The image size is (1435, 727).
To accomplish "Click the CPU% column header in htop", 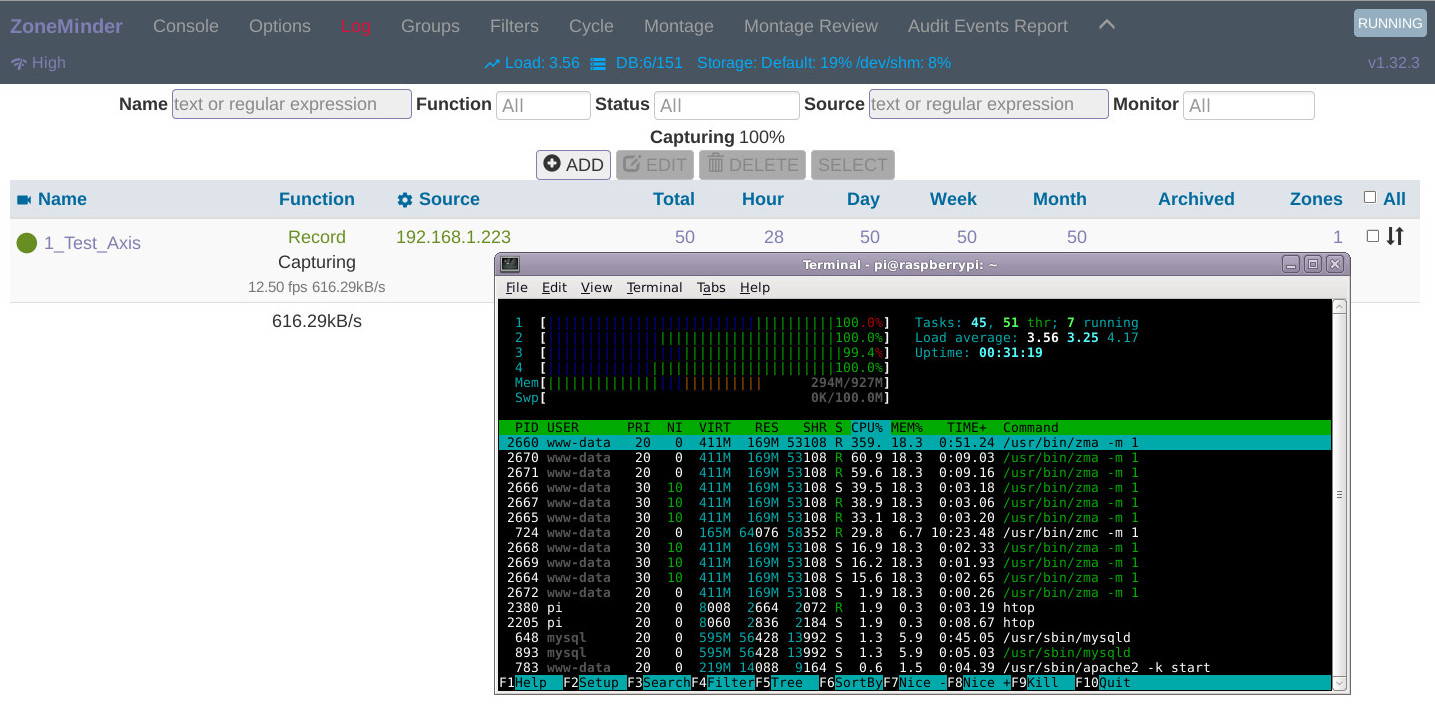I will (867, 427).
